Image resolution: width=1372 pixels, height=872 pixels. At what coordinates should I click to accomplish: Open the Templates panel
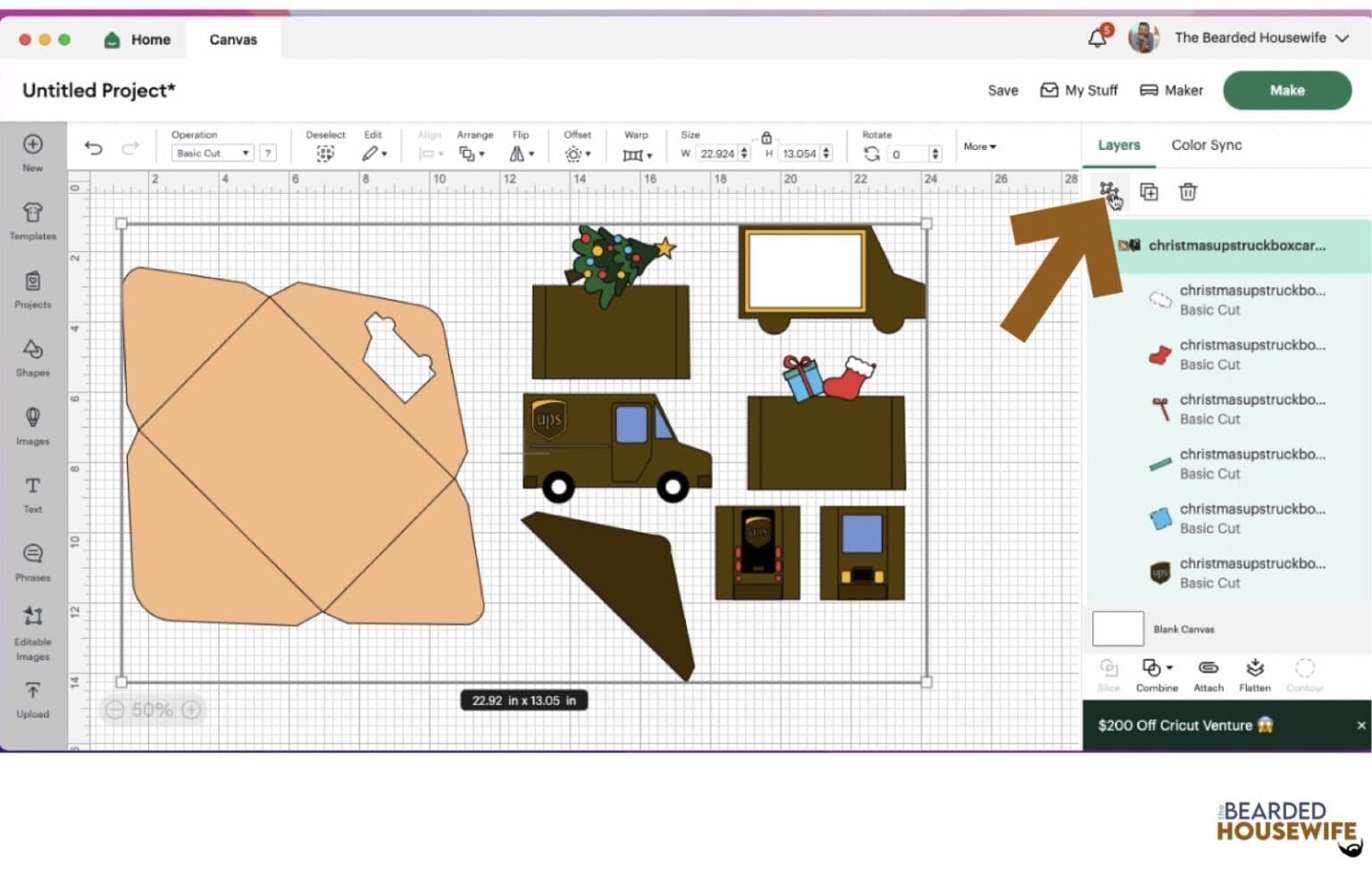pos(33,220)
